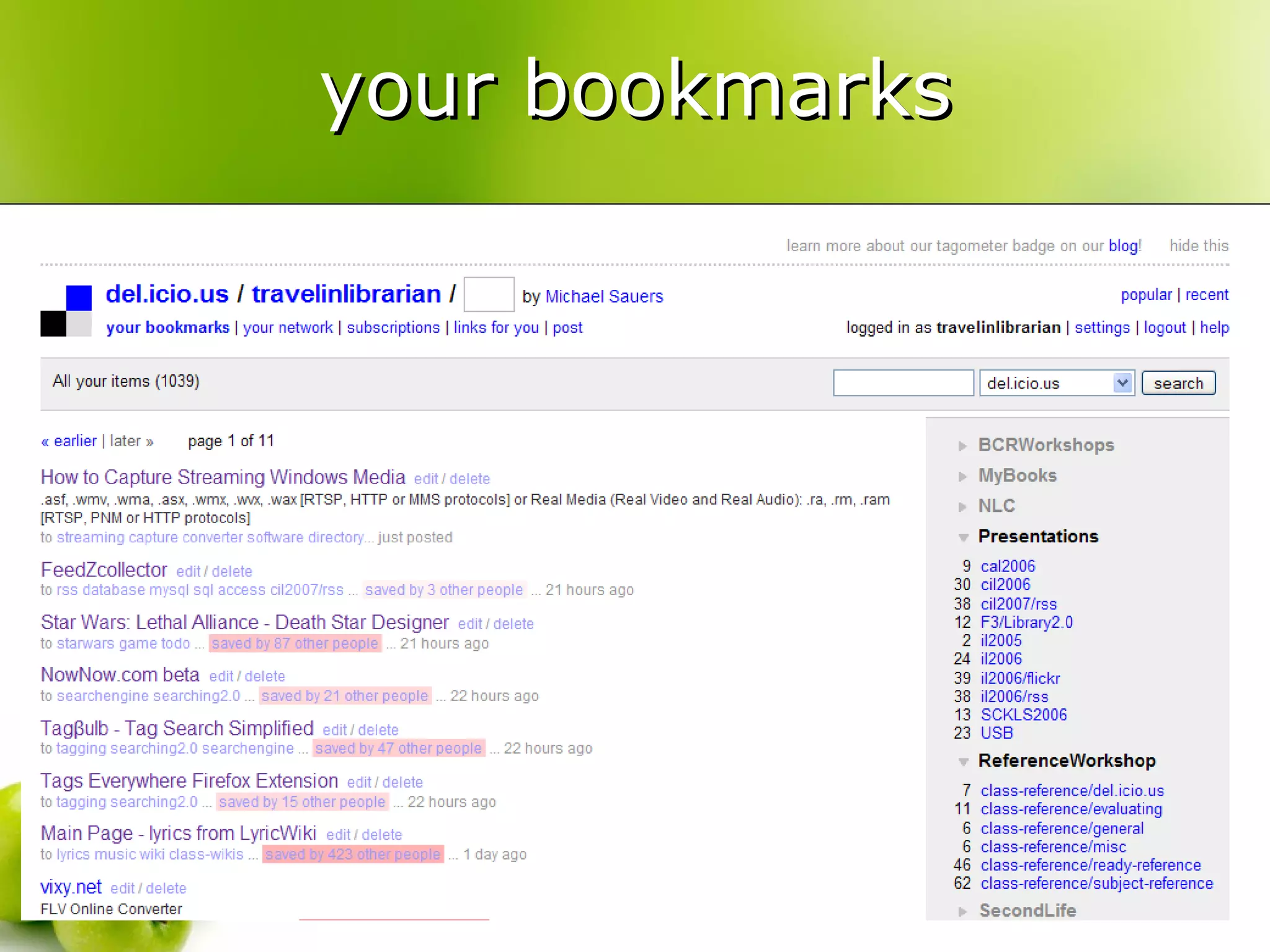Go to your network
1270x952 pixels.
288,327
